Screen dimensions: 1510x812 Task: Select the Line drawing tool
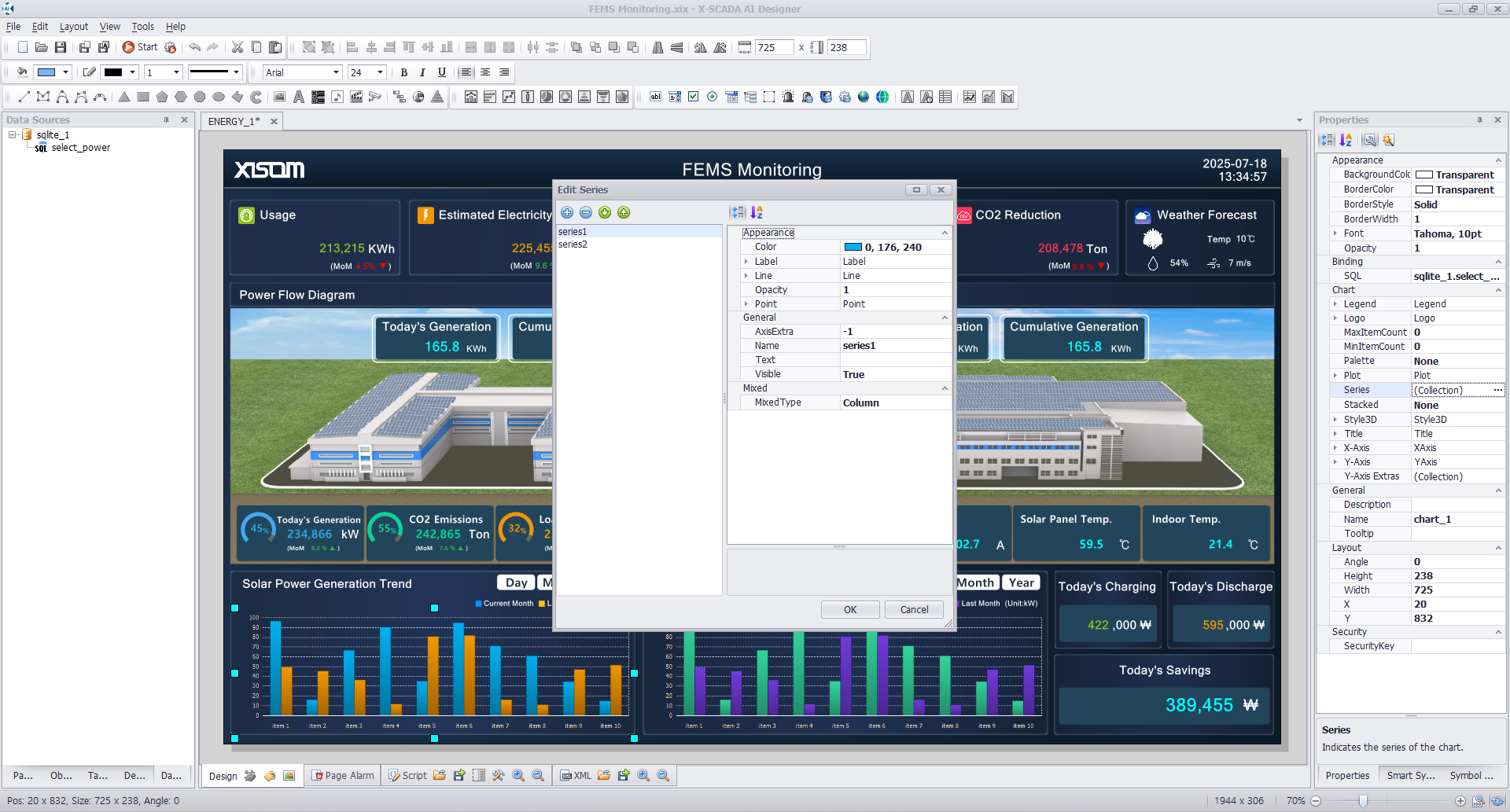(24, 97)
